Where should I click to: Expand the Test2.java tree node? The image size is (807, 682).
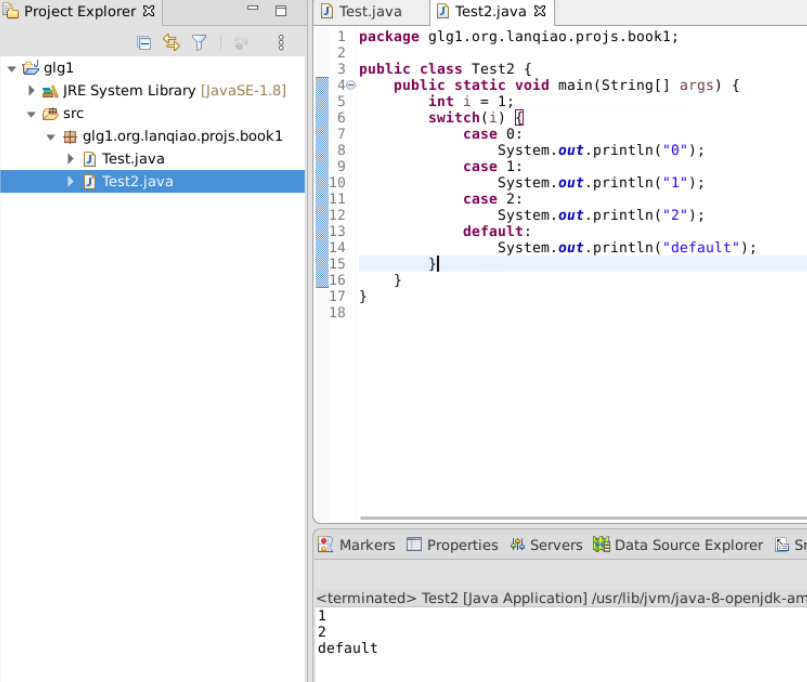click(x=71, y=181)
